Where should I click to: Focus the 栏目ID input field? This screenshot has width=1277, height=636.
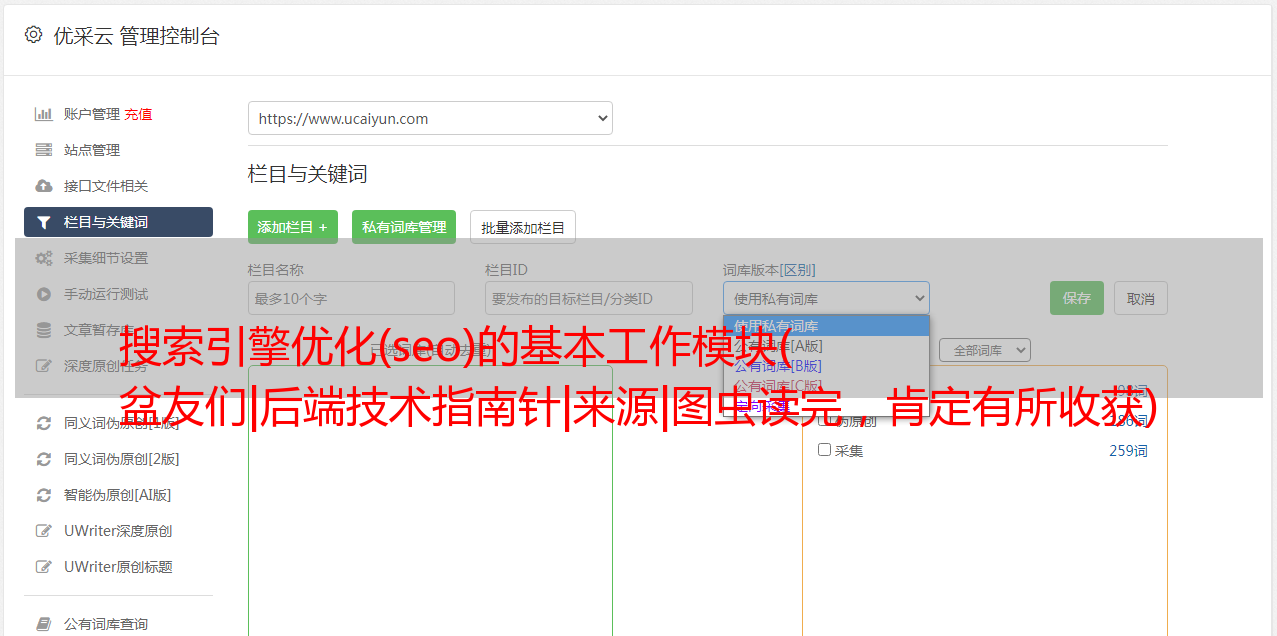589,298
